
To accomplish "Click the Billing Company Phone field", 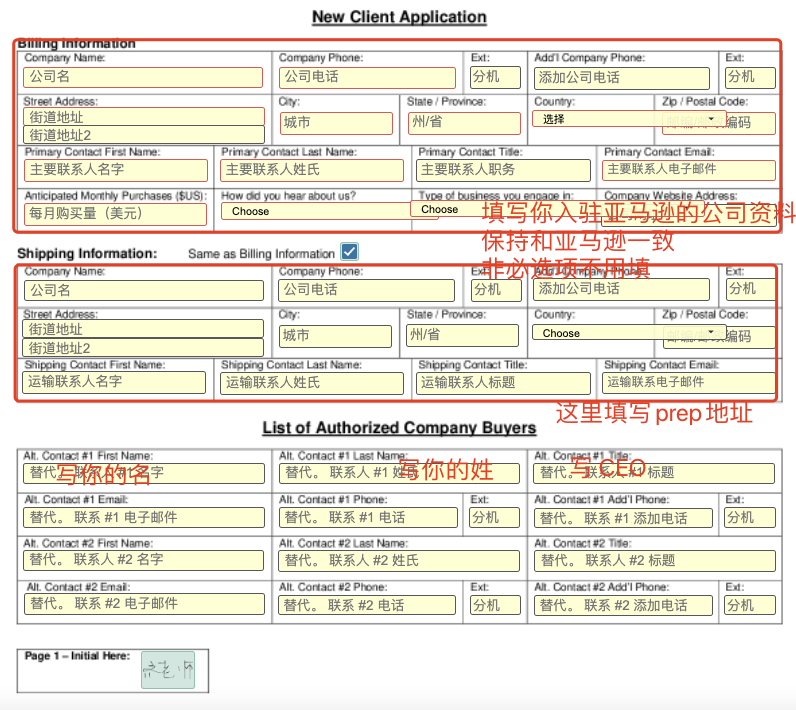I will (367, 77).
